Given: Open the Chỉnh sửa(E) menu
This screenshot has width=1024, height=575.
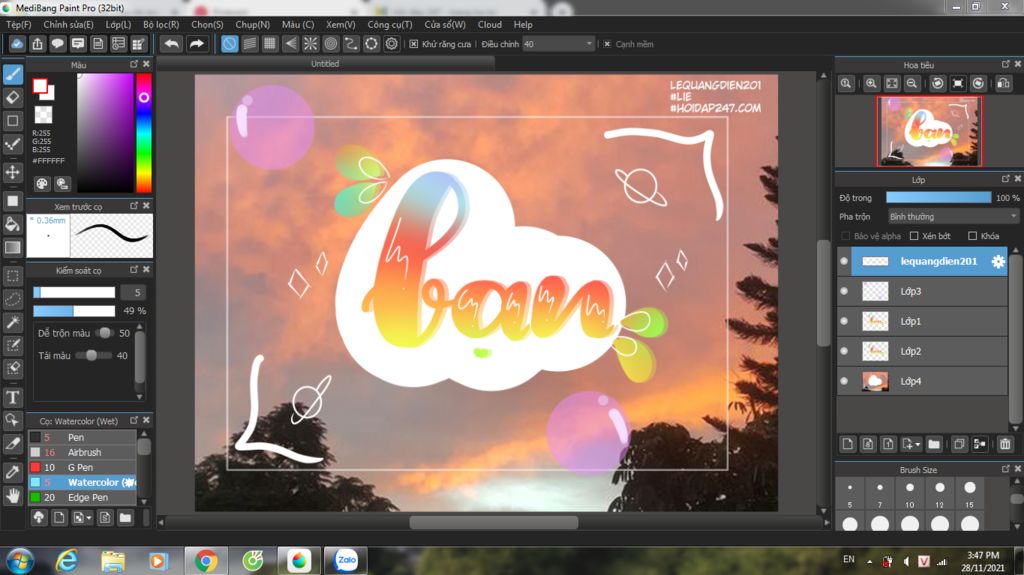Looking at the screenshot, I should pos(68,24).
